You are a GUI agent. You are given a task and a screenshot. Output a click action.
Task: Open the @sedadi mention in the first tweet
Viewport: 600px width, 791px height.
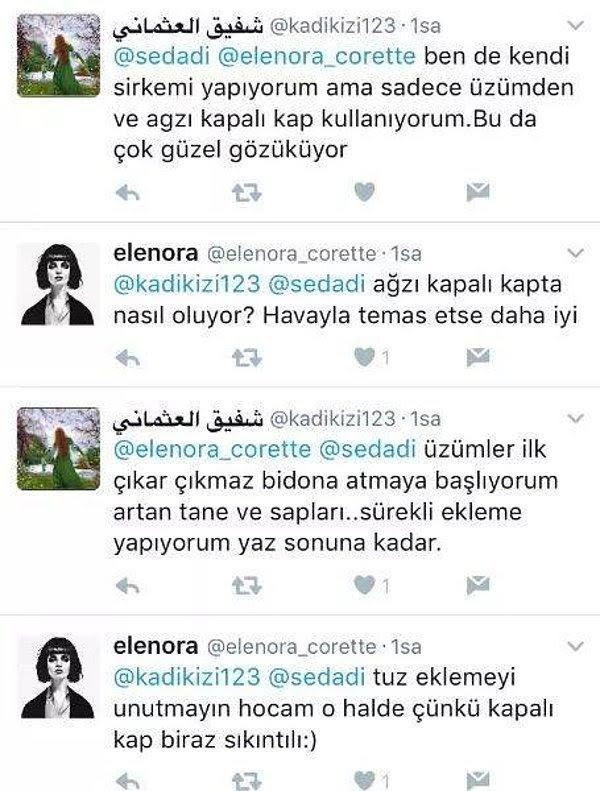162,56
